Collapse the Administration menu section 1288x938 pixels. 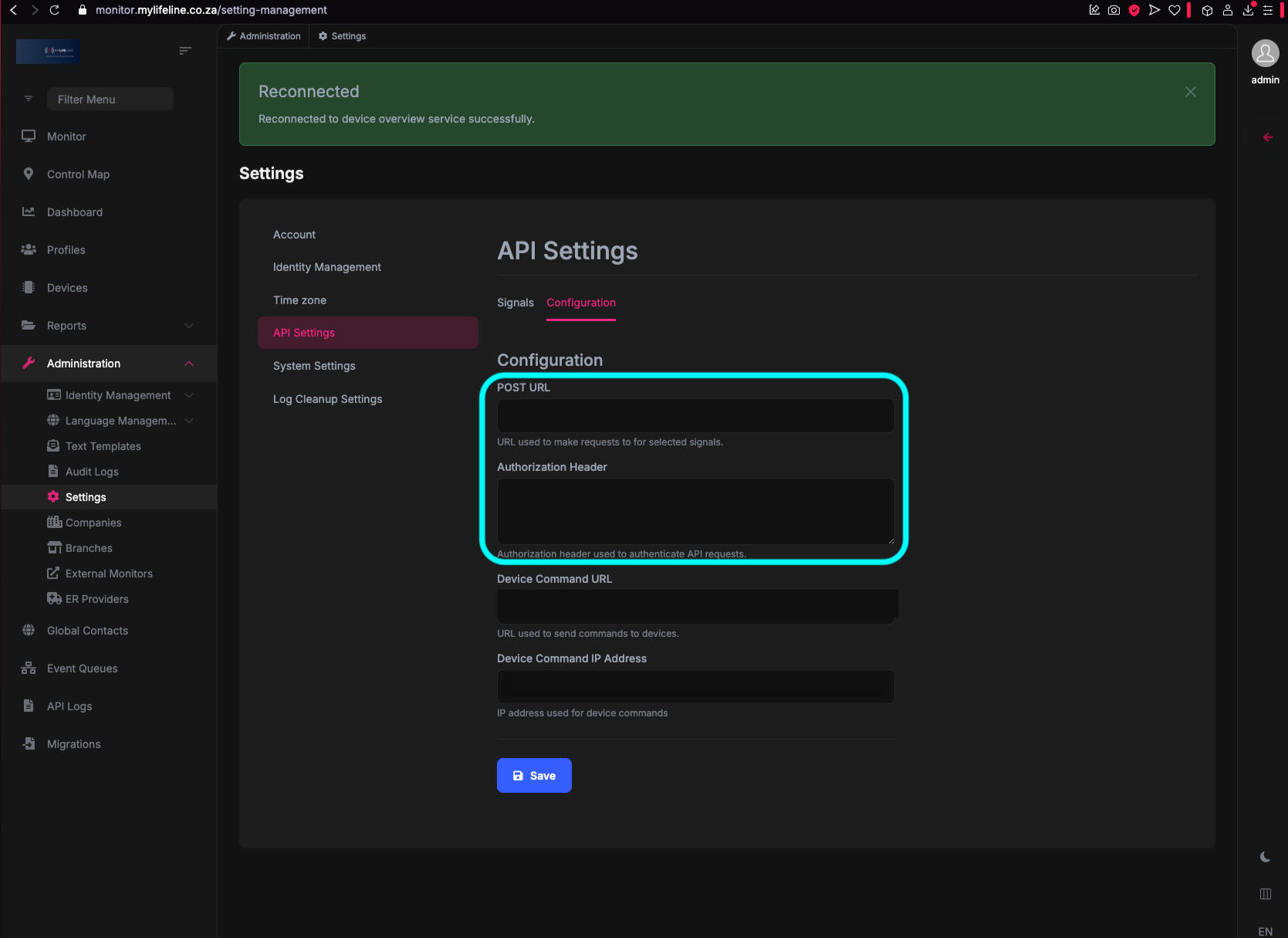pos(189,364)
